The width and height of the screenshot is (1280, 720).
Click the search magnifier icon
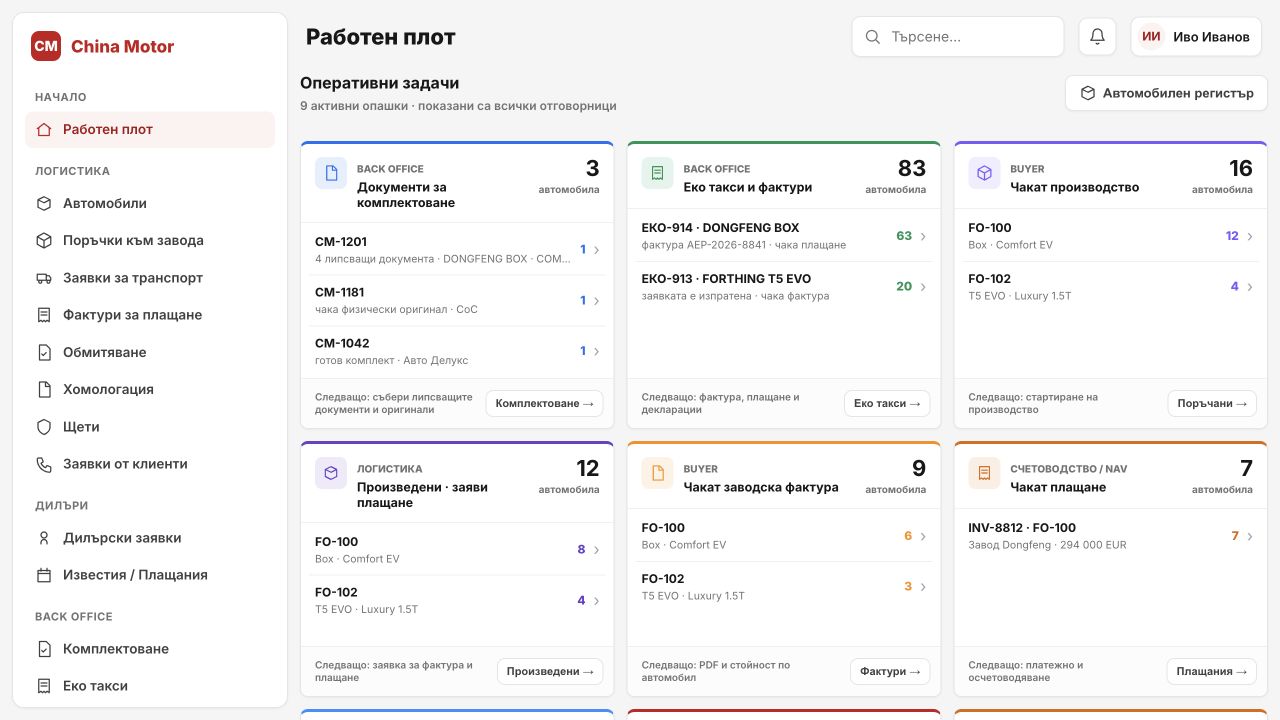873,37
